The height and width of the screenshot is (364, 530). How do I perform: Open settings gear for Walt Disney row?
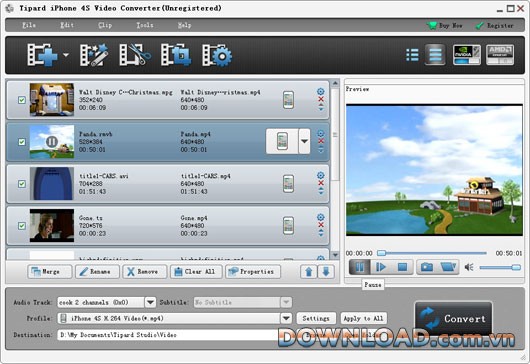[x=321, y=91]
